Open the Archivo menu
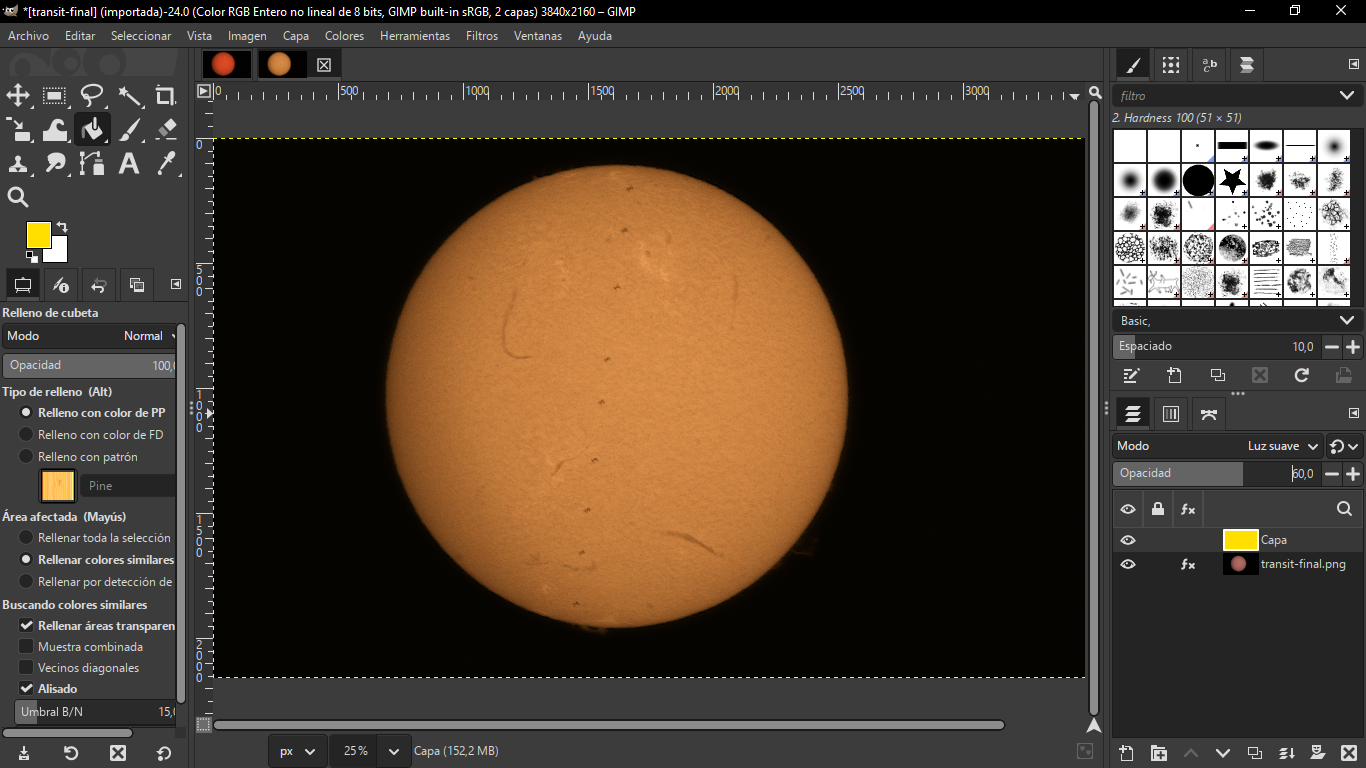The height and width of the screenshot is (768, 1366). (x=28, y=36)
